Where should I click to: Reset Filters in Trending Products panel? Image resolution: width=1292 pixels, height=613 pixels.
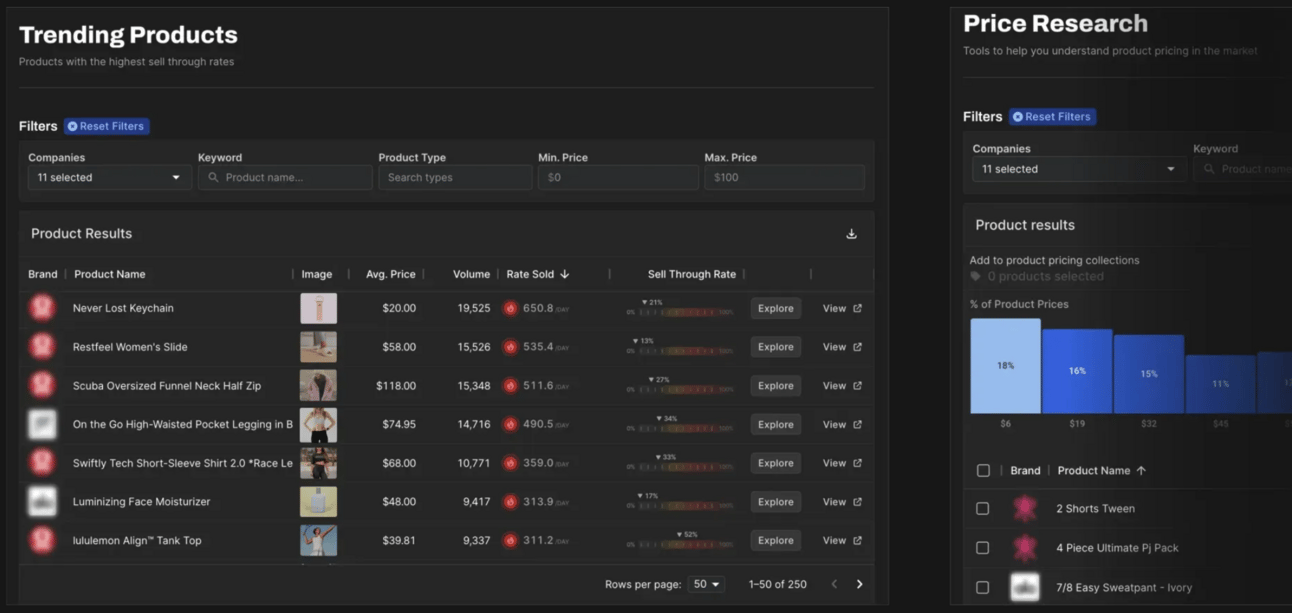point(106,126)
